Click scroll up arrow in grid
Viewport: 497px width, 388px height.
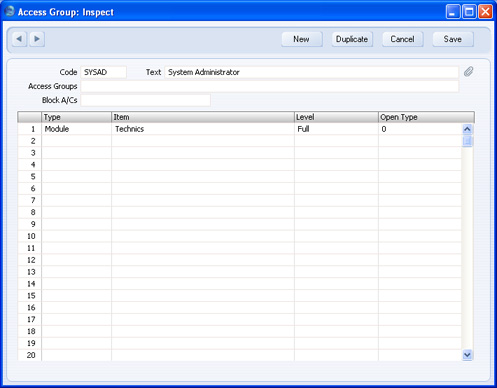[x=467, y=129]
